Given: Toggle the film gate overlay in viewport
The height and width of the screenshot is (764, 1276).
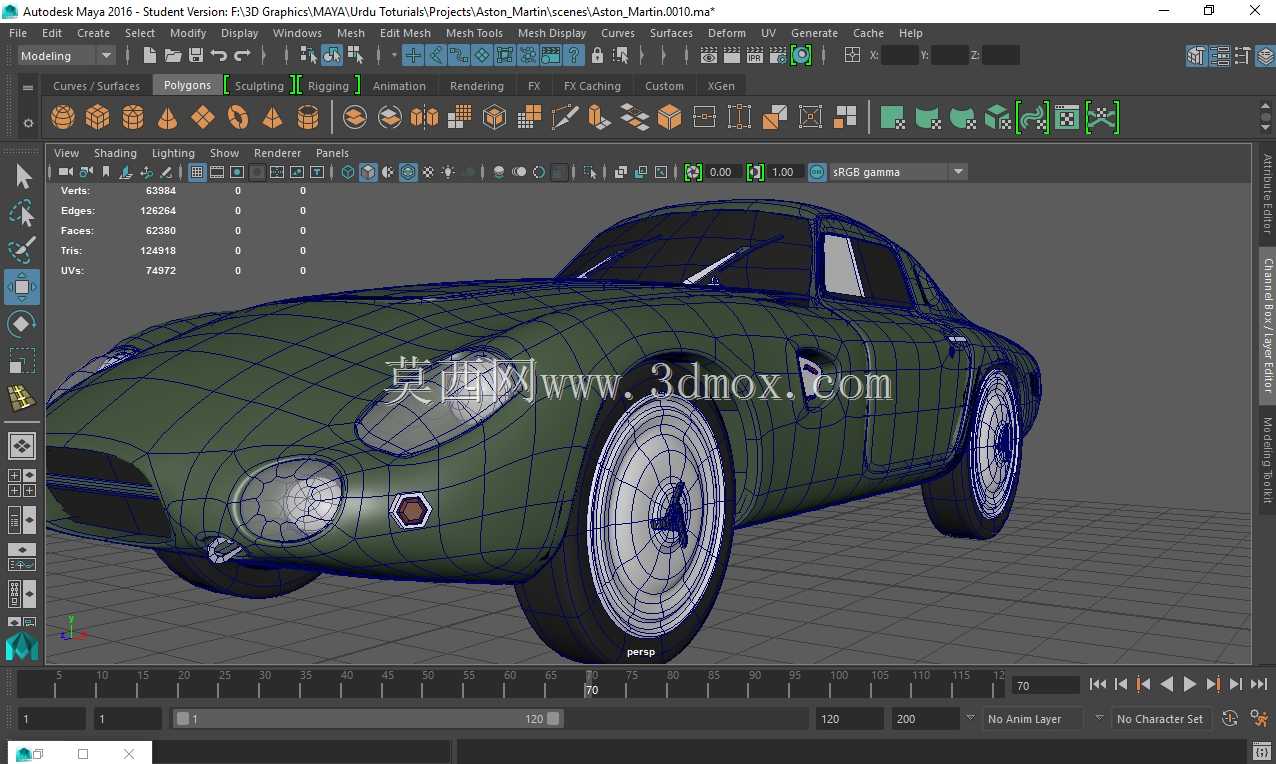Looking at the screenshot, I should tap(217, 172).
